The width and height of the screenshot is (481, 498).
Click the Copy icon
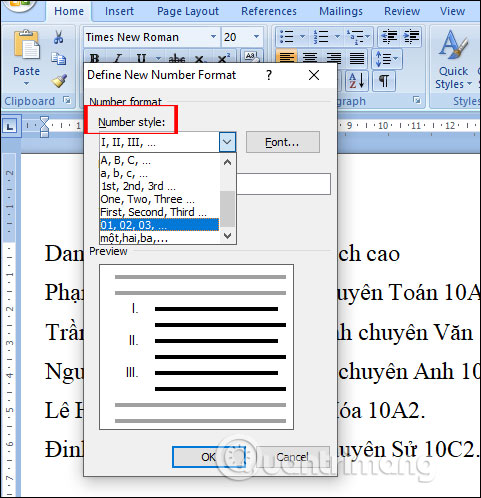pyautogui.click(x=59, y=58)
